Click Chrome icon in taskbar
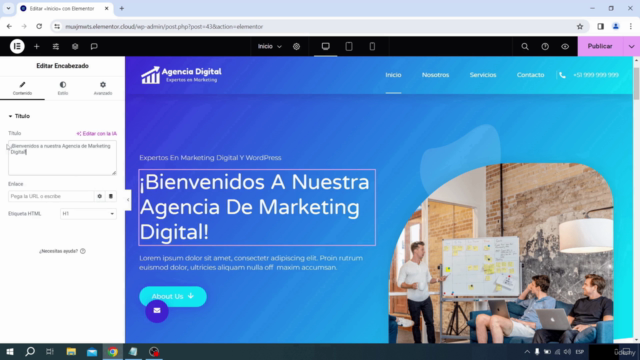This screenshot has width=640, height=360. point(113,352)
